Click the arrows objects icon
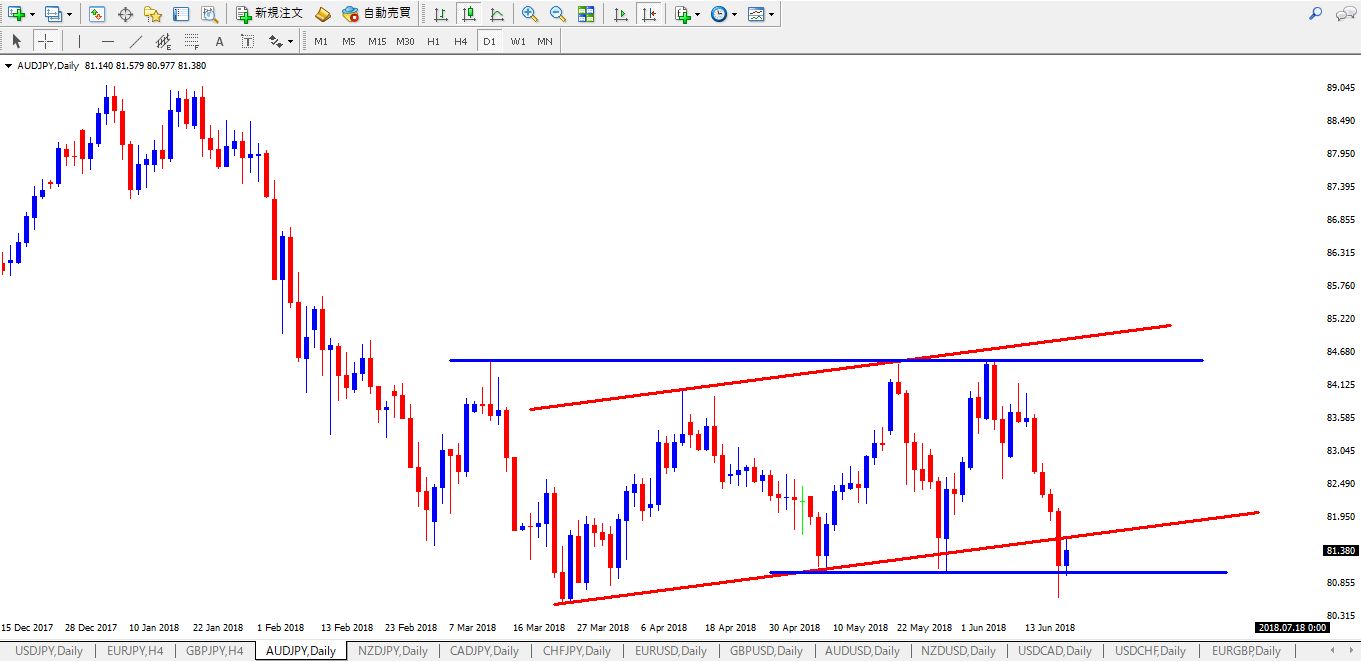This screenshot has height=662, width=1361. (275, 41)
